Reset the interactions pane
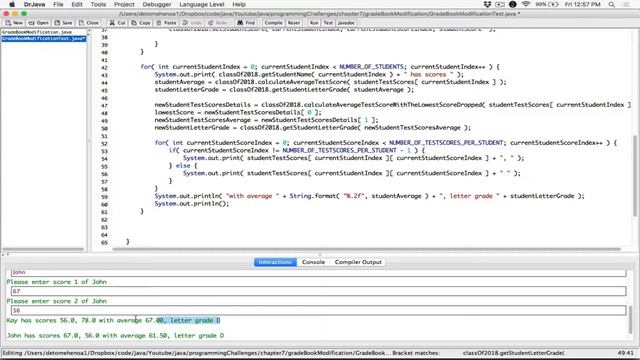Viewport: 640px width, 360px height. (293, 23)
